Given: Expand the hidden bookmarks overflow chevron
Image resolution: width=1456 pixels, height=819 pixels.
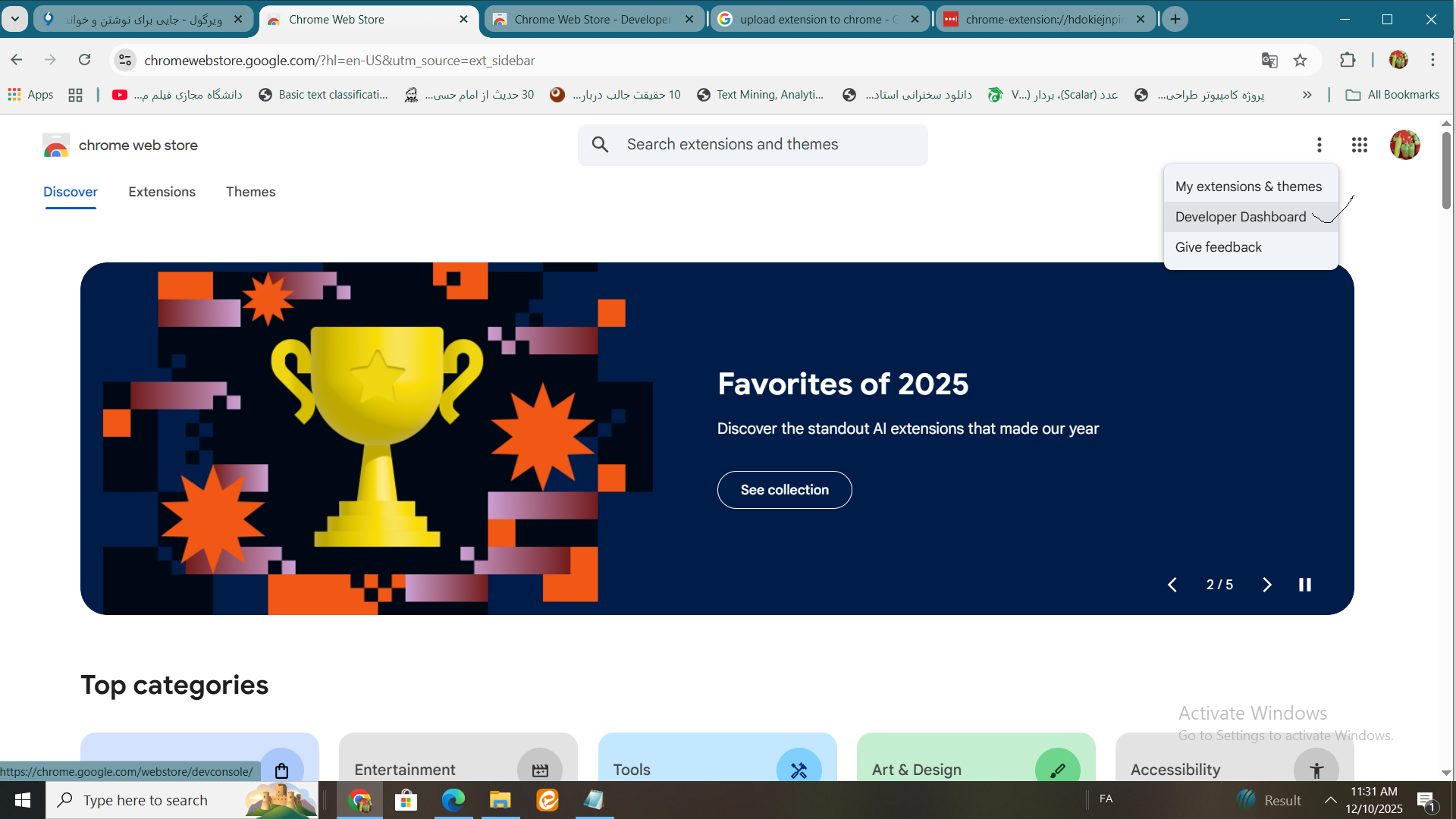Looking at the screenshot, I should 1307,95.
